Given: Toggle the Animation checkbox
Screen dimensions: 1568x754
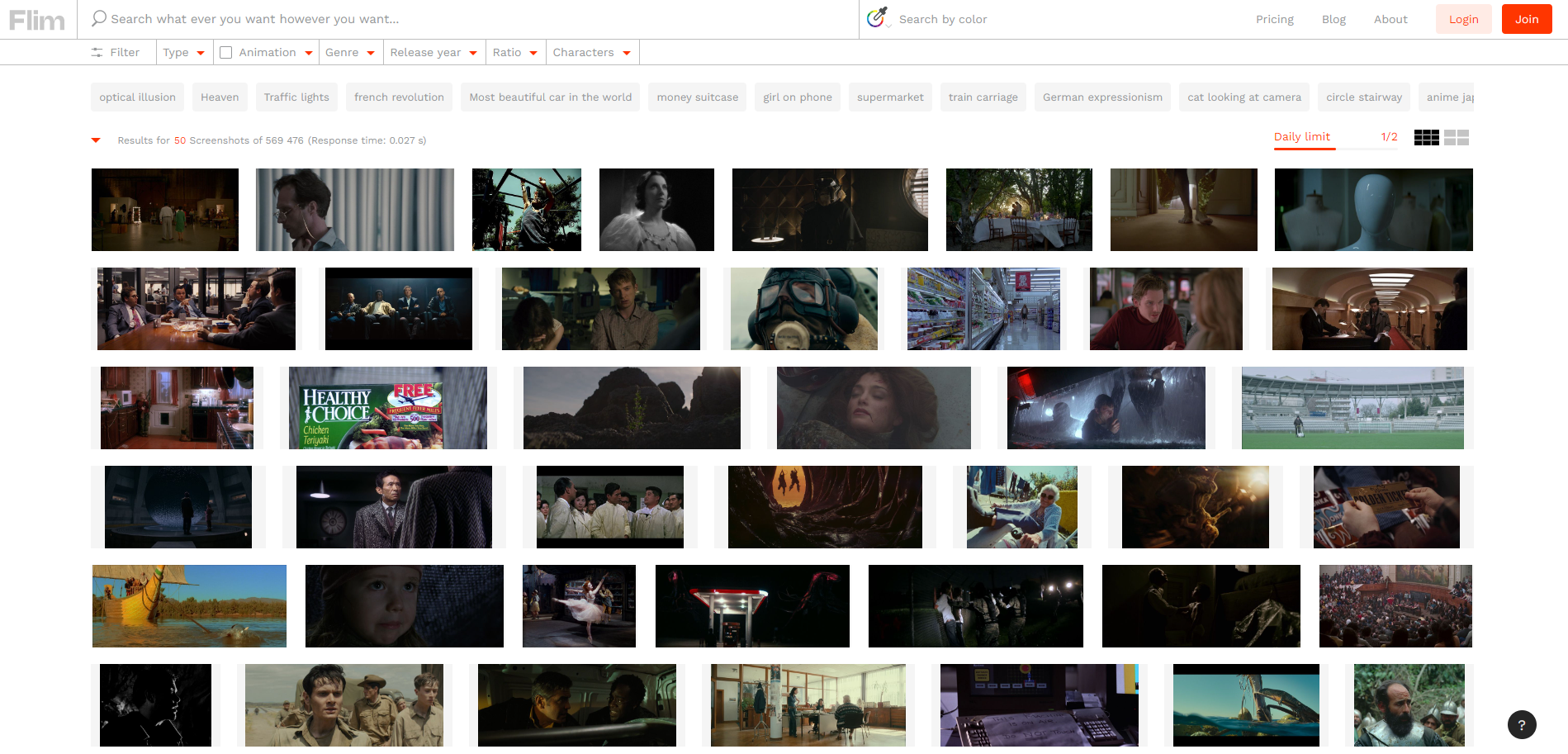Looking at the screenshot, I should [x=225, y=52].
